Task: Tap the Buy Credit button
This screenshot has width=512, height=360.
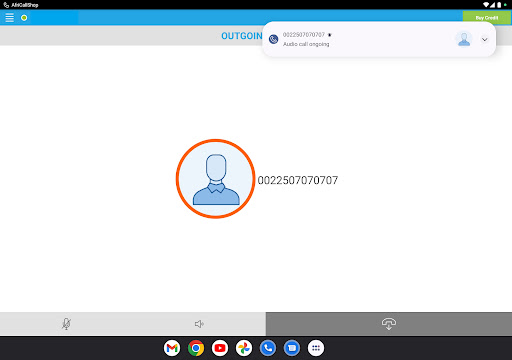Action: 487,18
